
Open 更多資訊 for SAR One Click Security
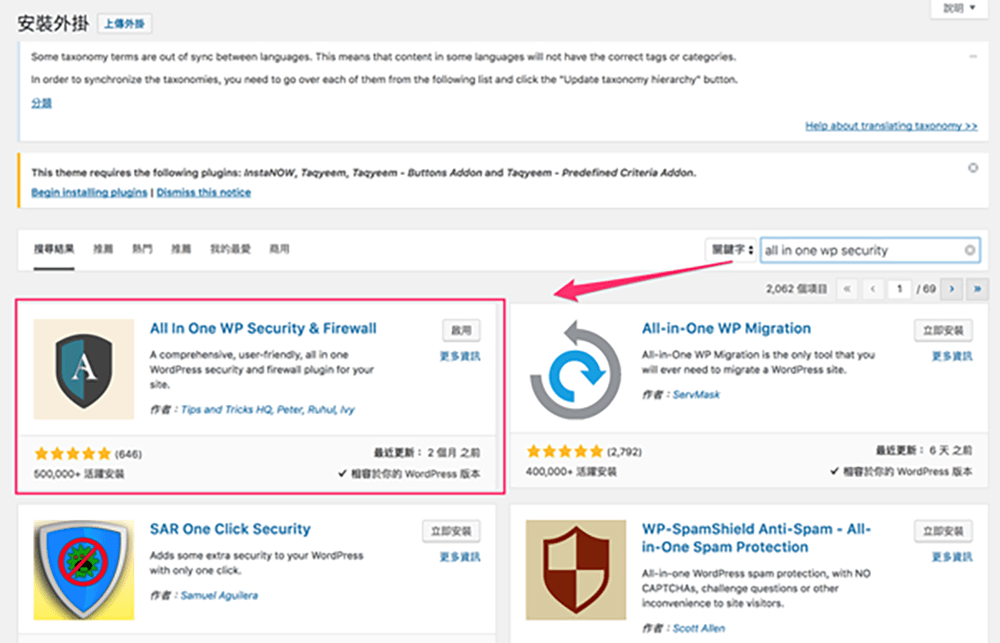point(460,557)
